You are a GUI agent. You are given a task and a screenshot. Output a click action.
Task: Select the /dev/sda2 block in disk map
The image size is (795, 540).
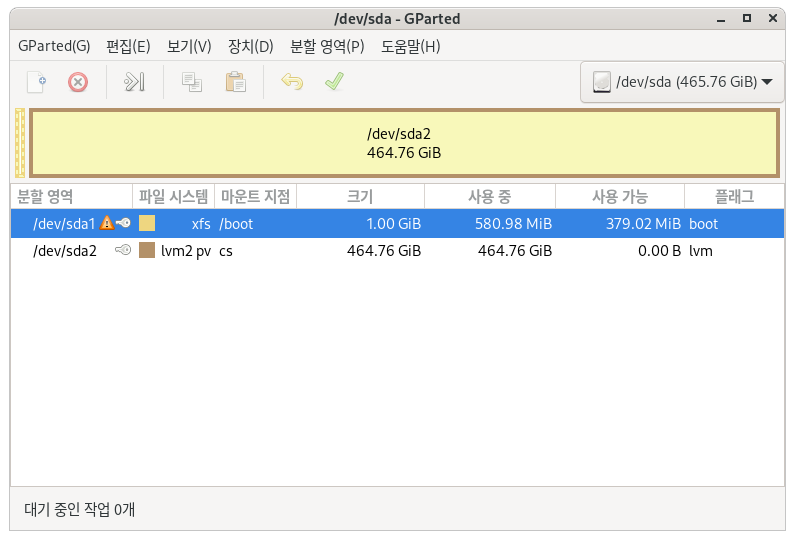(x=404, y=143)
